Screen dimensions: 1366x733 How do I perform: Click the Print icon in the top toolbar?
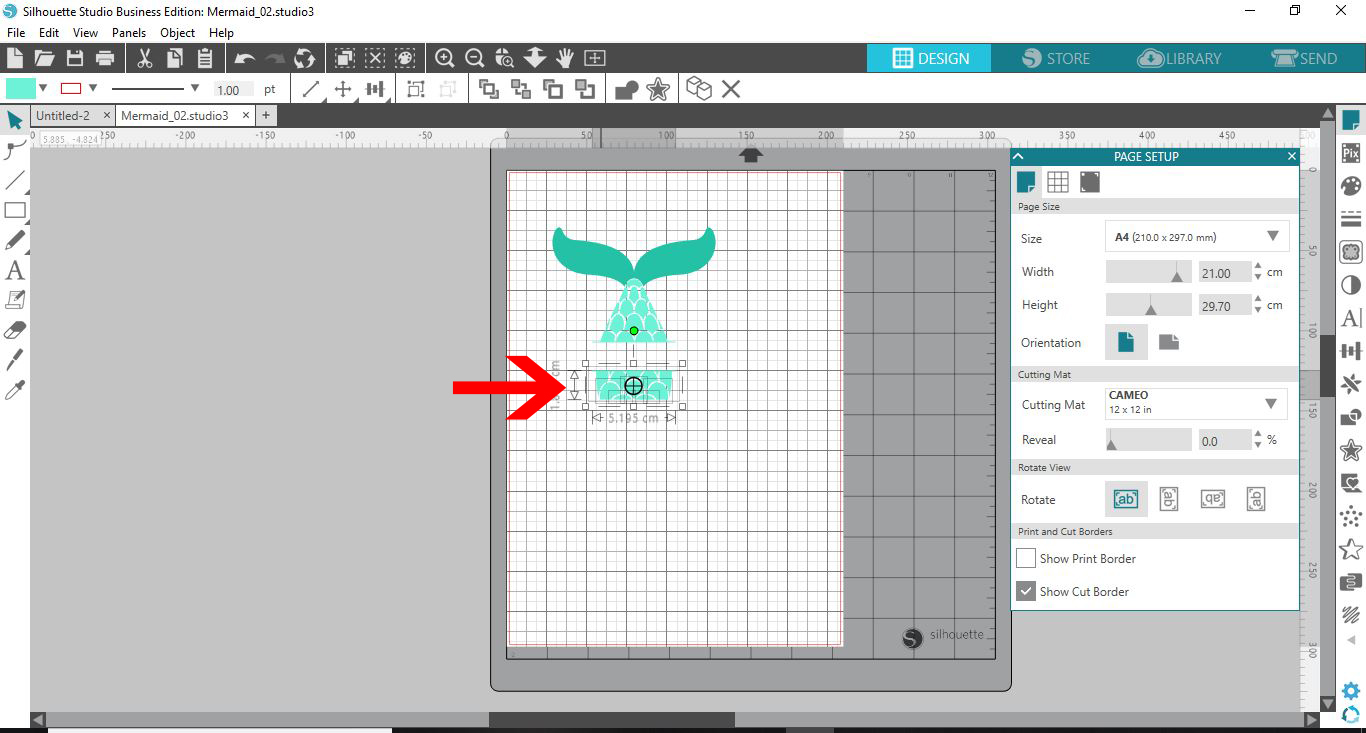point(105,58)
